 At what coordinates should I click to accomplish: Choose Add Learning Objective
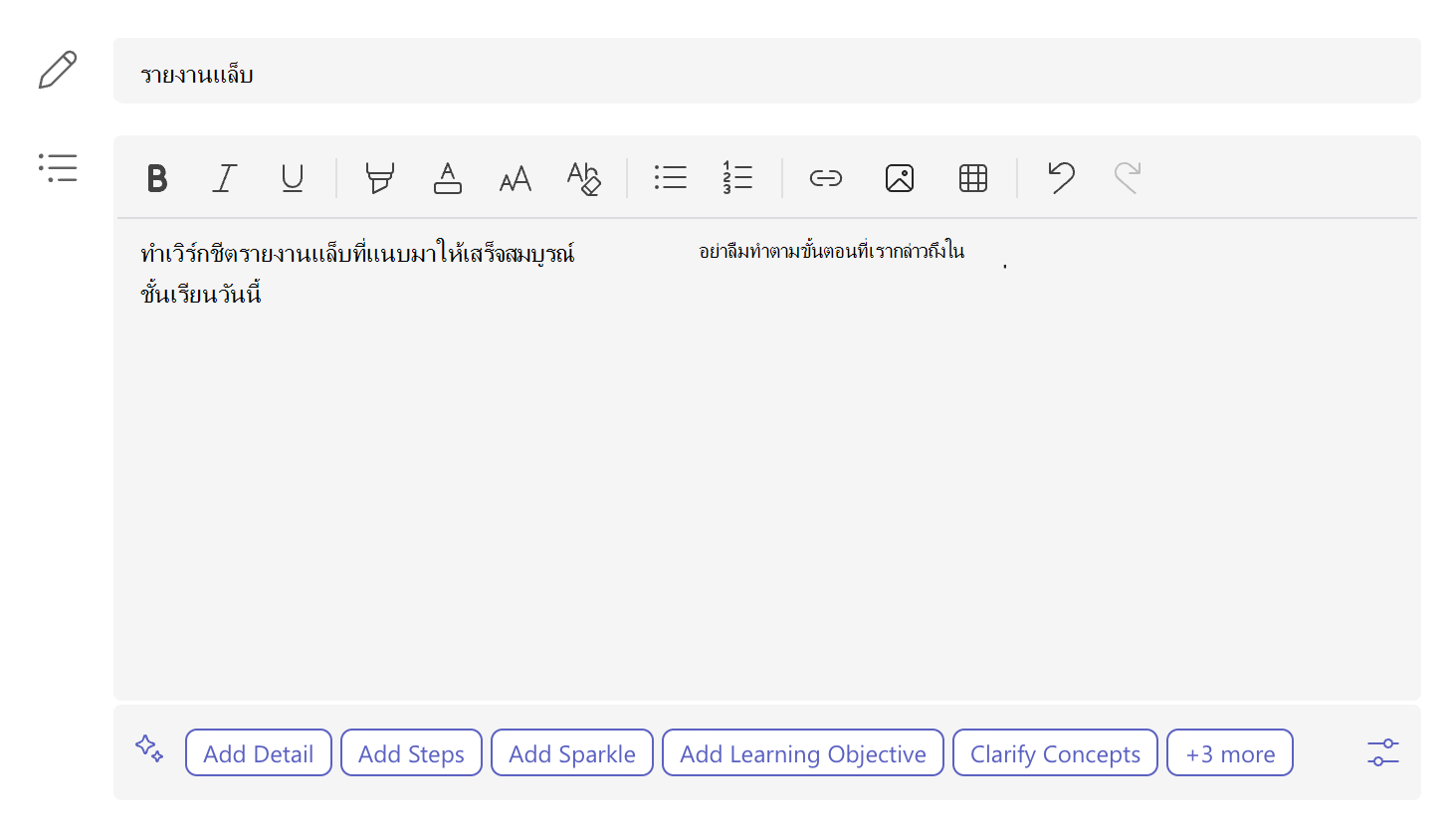(x=803, y=752)
